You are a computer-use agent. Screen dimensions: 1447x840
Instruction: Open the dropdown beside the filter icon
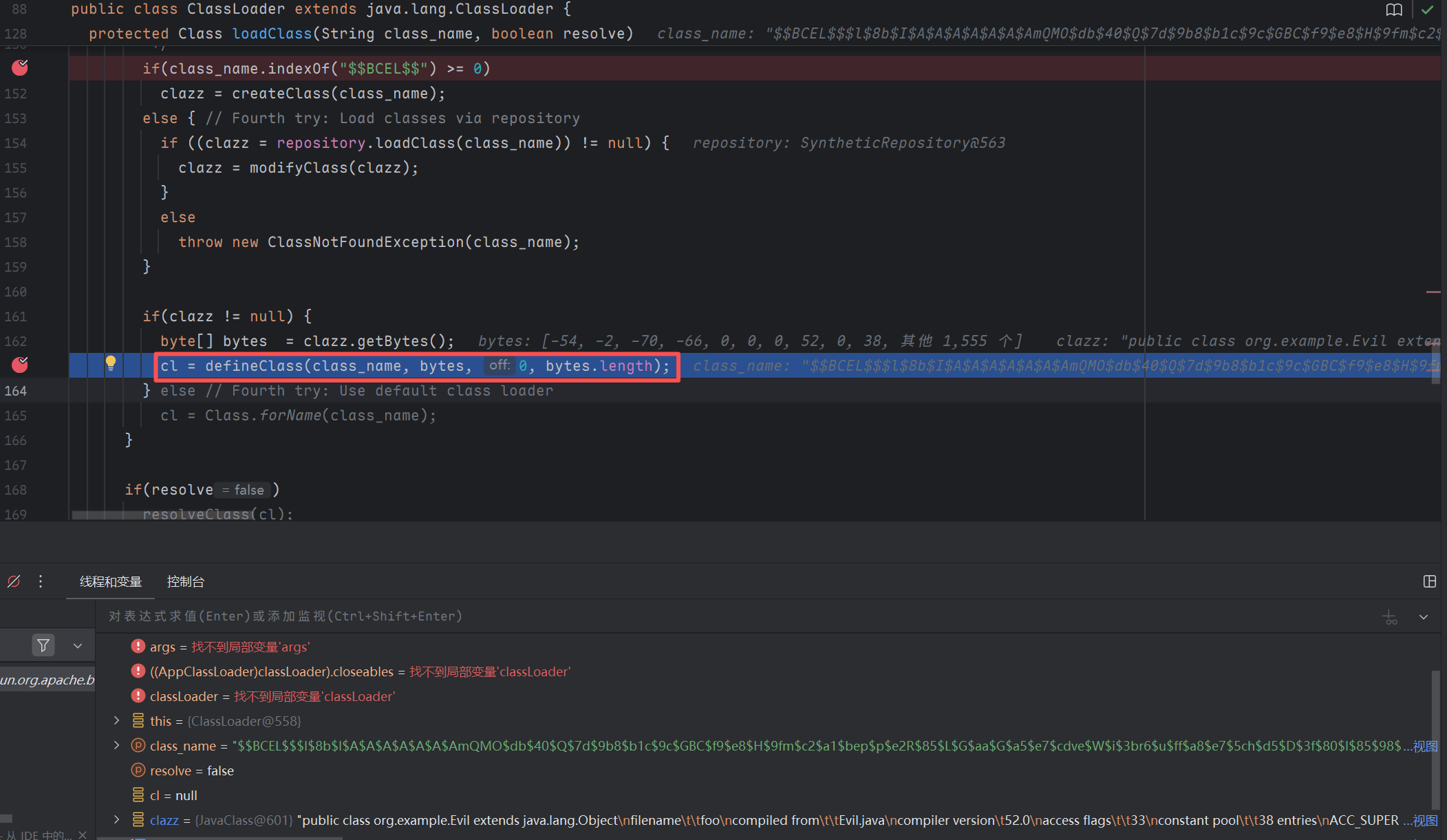78,645
